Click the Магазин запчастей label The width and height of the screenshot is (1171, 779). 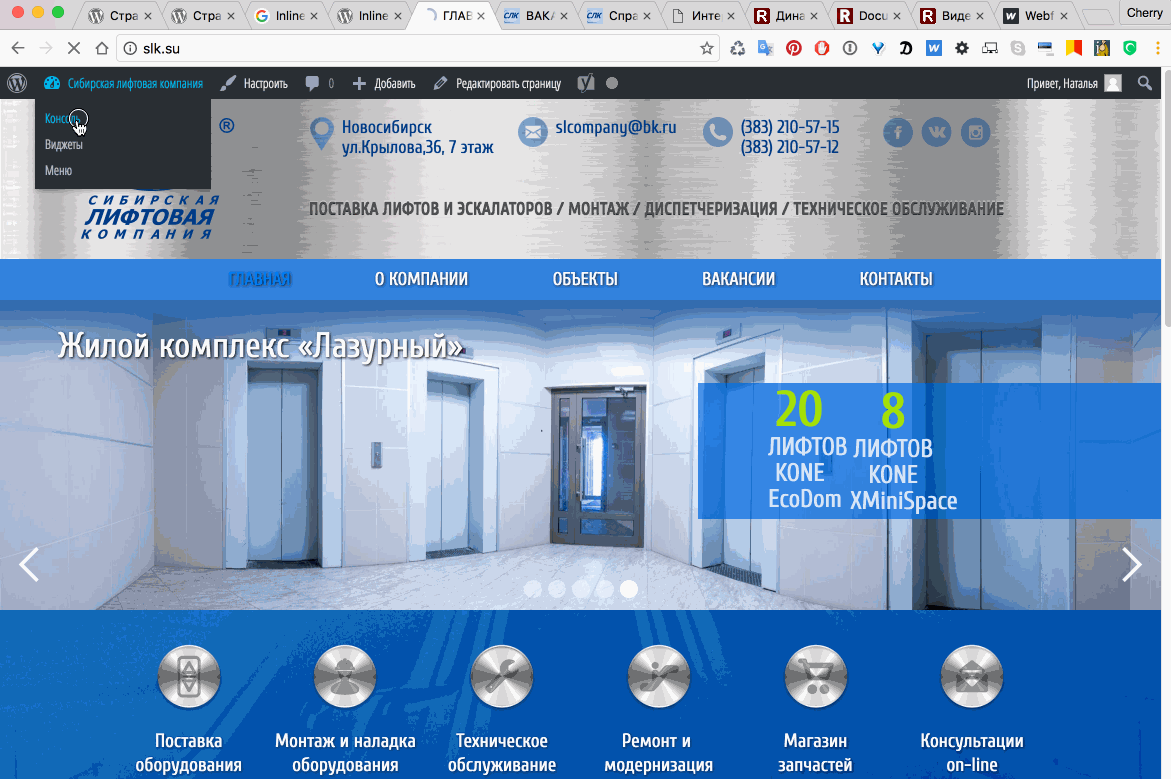(816, 753)
